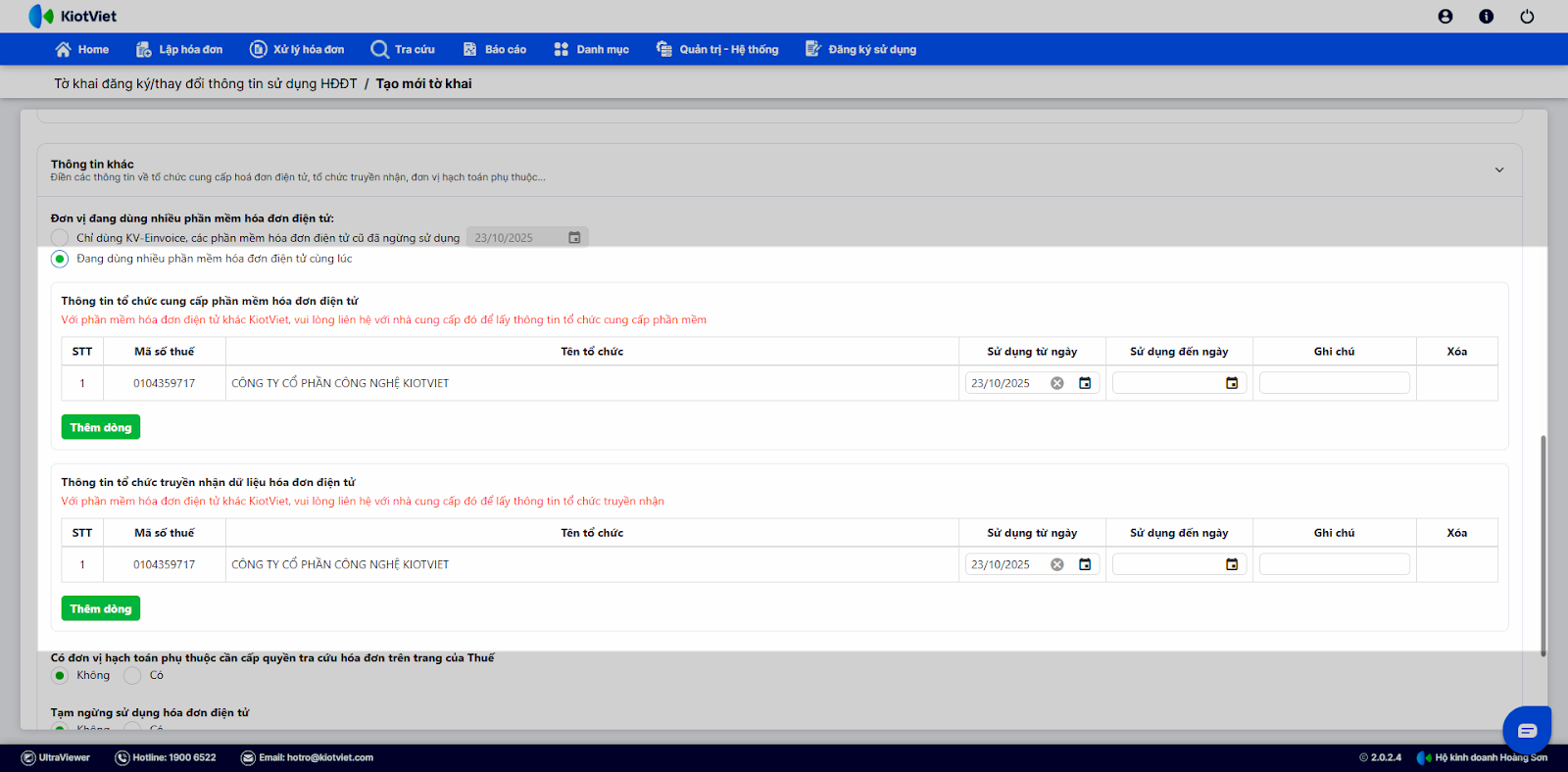Click 'Sử dụng từ ngày' header in software provider table
Screen dimensions: 1568x772
(x=1032, y=352)
